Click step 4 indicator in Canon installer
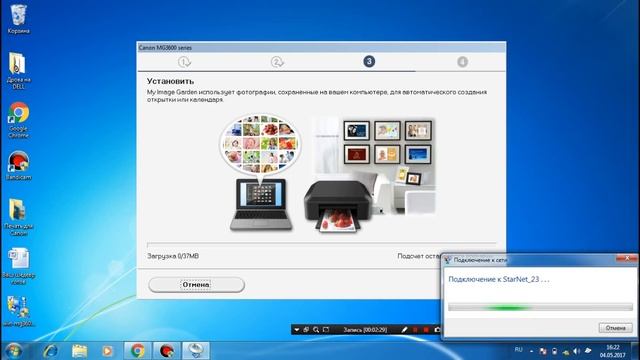The image size is (640, 360). [462, 62]
